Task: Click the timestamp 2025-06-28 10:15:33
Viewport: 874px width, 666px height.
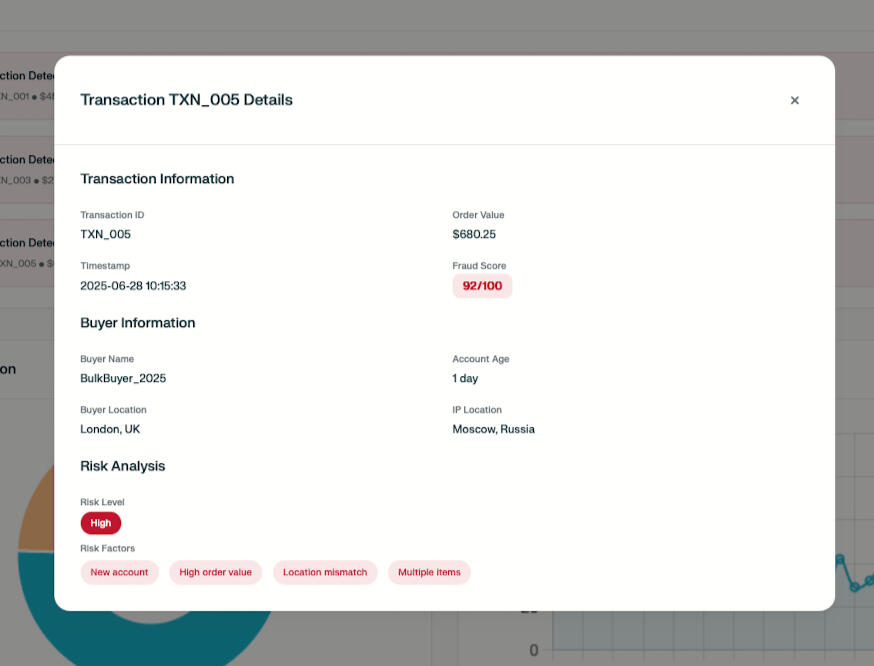Action: coord(133,286)
